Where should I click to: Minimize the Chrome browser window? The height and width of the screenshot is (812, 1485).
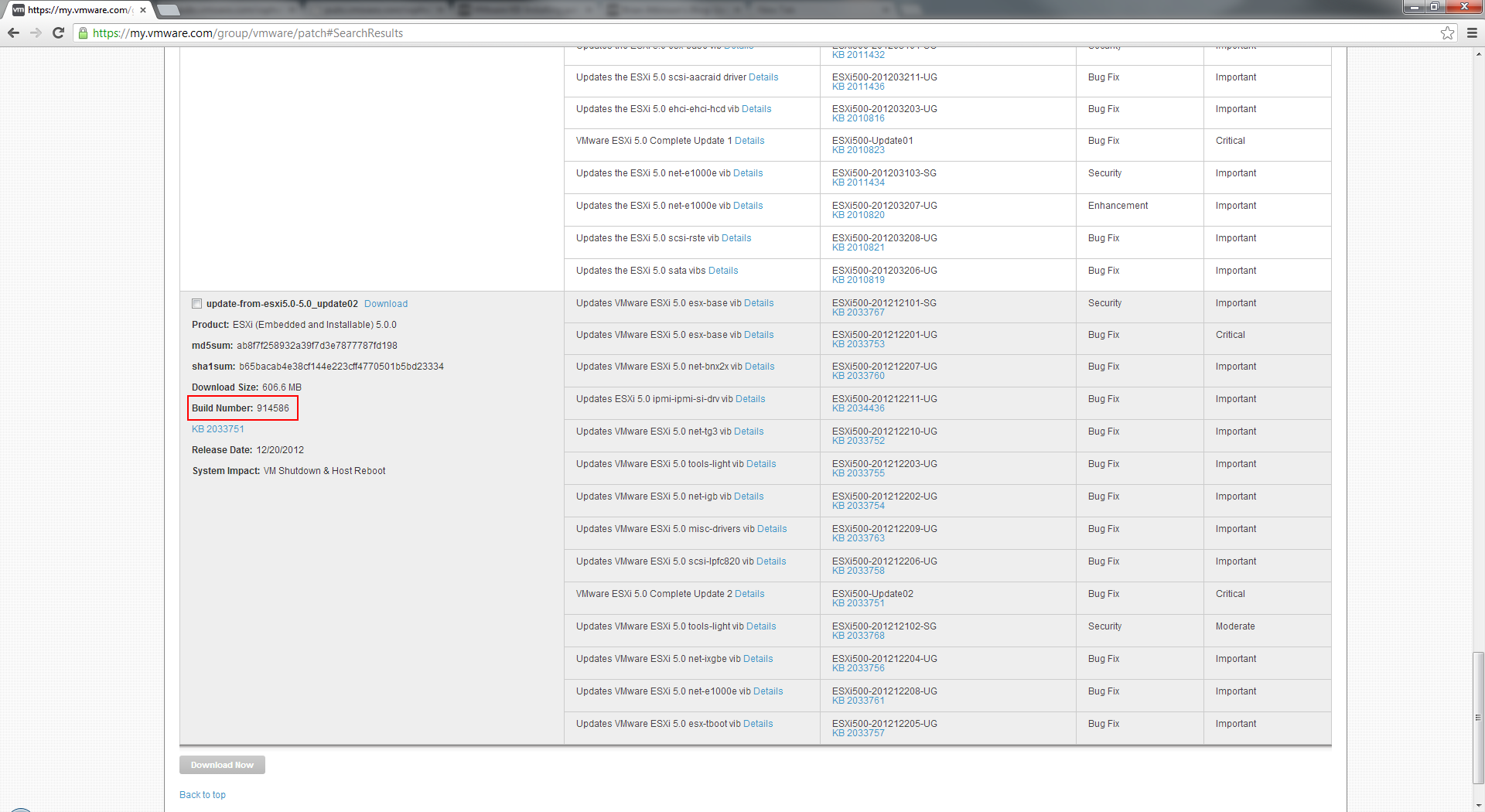(x=1415, y=7)
